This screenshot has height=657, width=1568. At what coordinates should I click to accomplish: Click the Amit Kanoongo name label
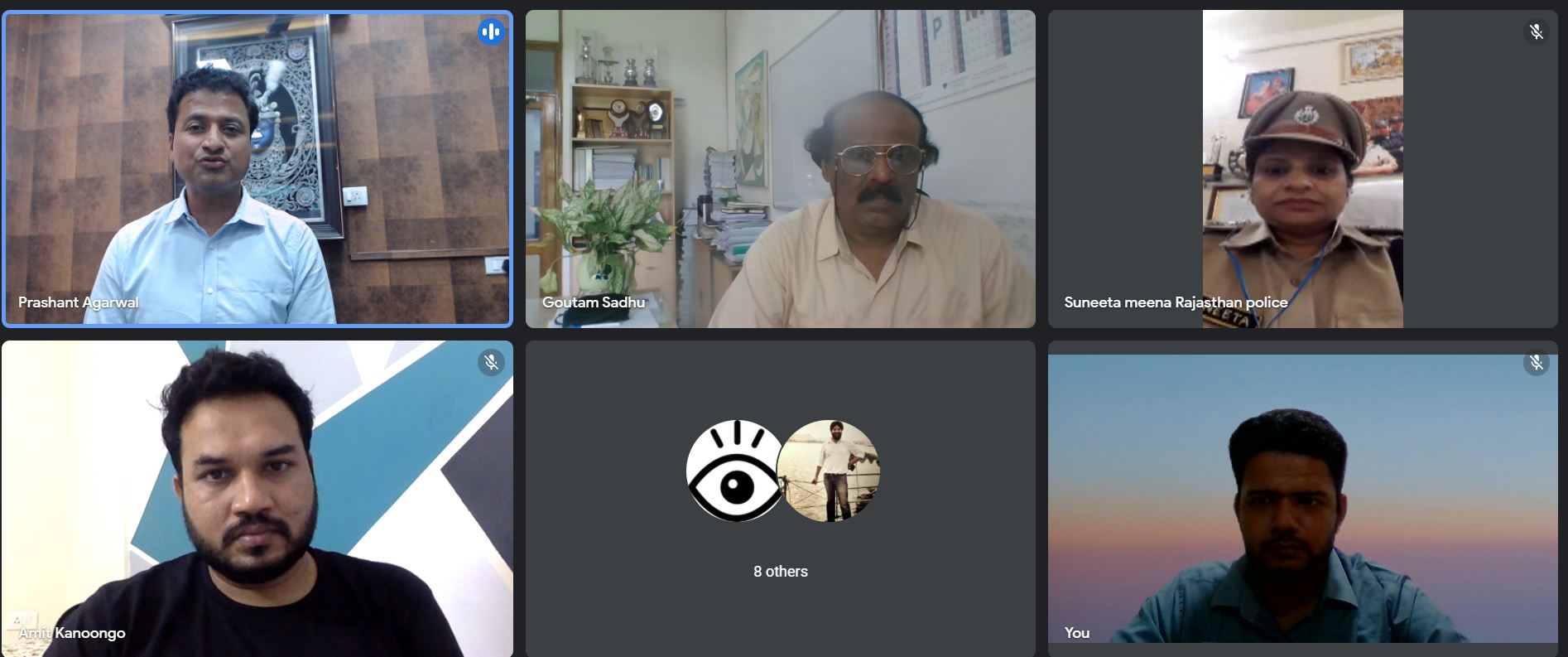click(72, 633)
